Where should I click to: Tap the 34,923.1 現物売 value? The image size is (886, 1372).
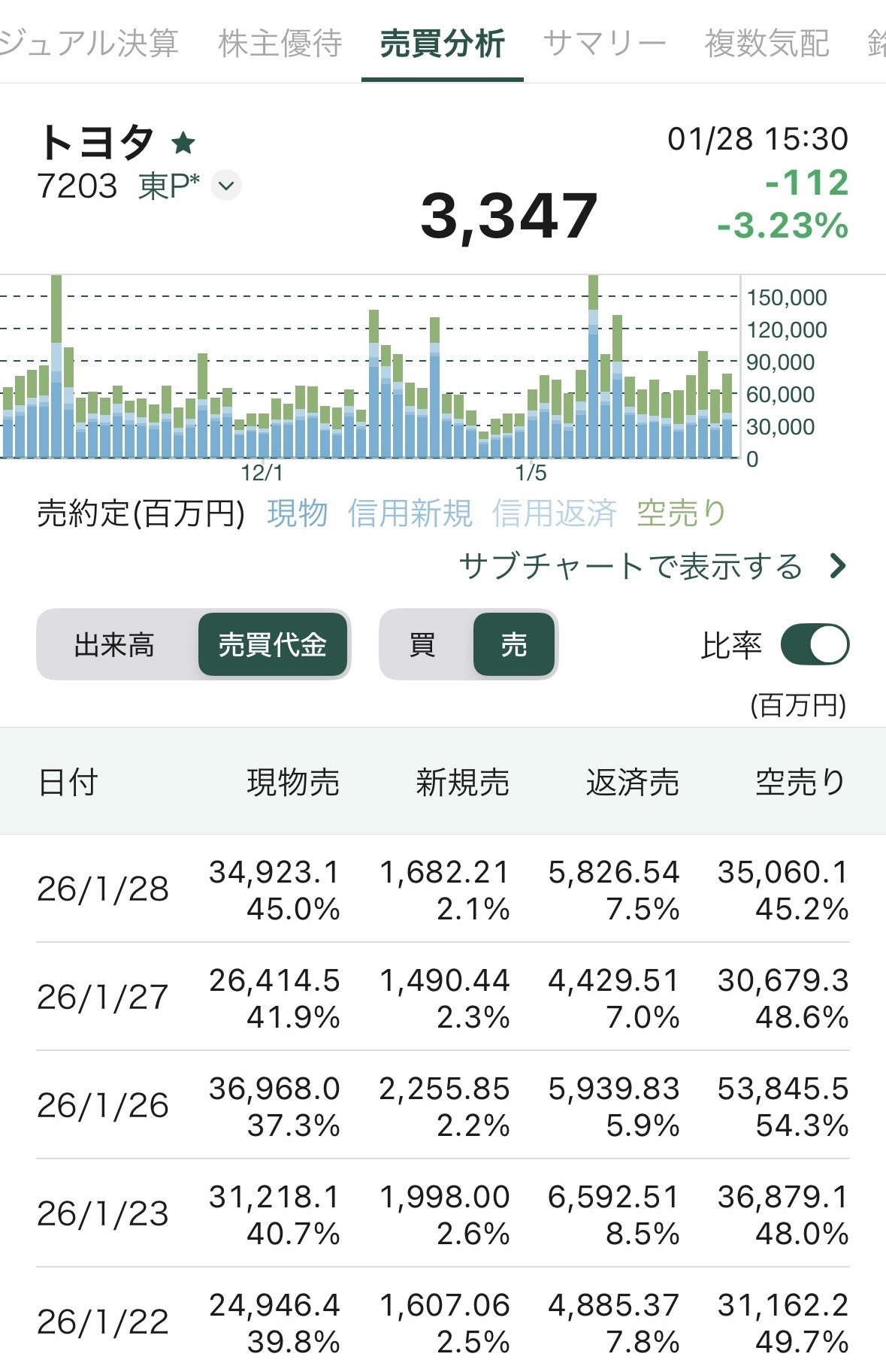point(274,872)
